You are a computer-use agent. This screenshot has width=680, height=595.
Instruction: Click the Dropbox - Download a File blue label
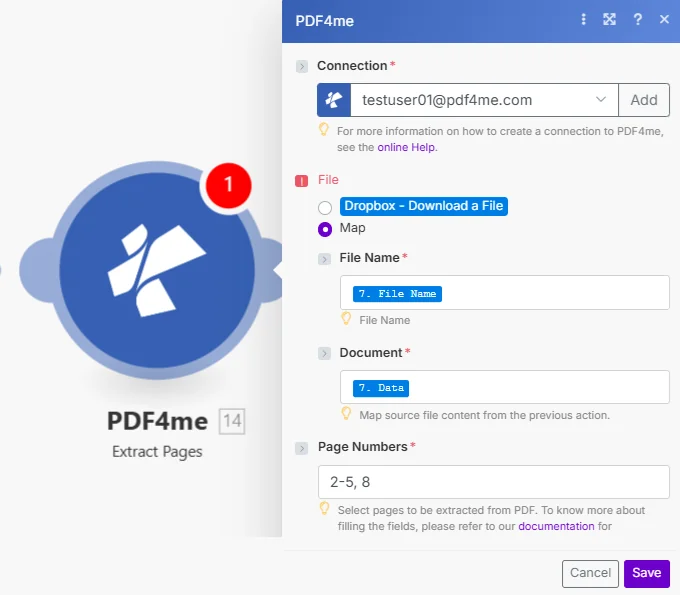click(x=424, y=206)
